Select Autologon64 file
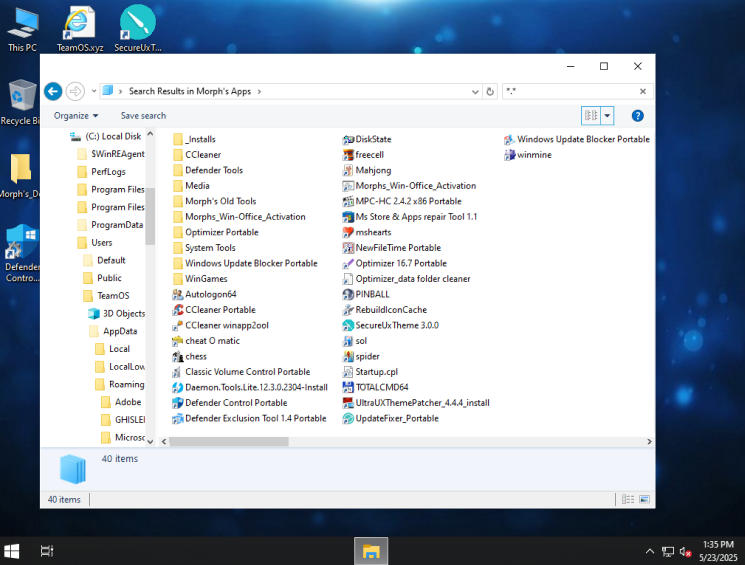Viewport: 745px width, 565px height. pyautogui.click(x=204, y=295)
